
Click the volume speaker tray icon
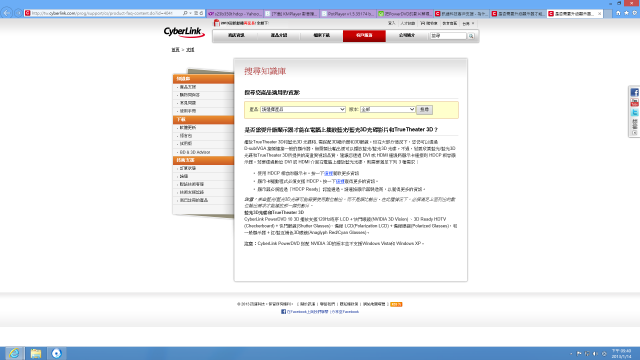[595, 354]
